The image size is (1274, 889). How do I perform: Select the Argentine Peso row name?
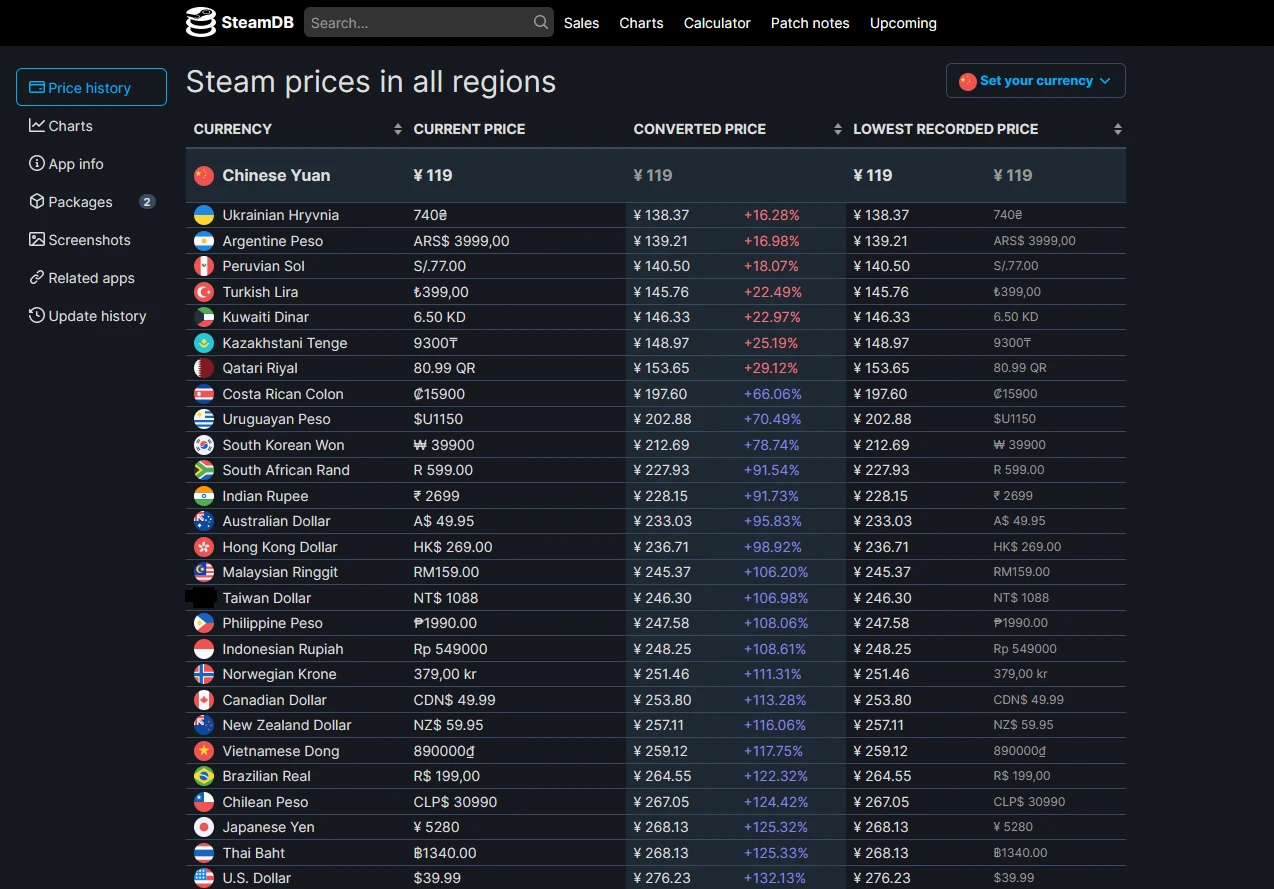pyautogui.click(x=273, y=241)
